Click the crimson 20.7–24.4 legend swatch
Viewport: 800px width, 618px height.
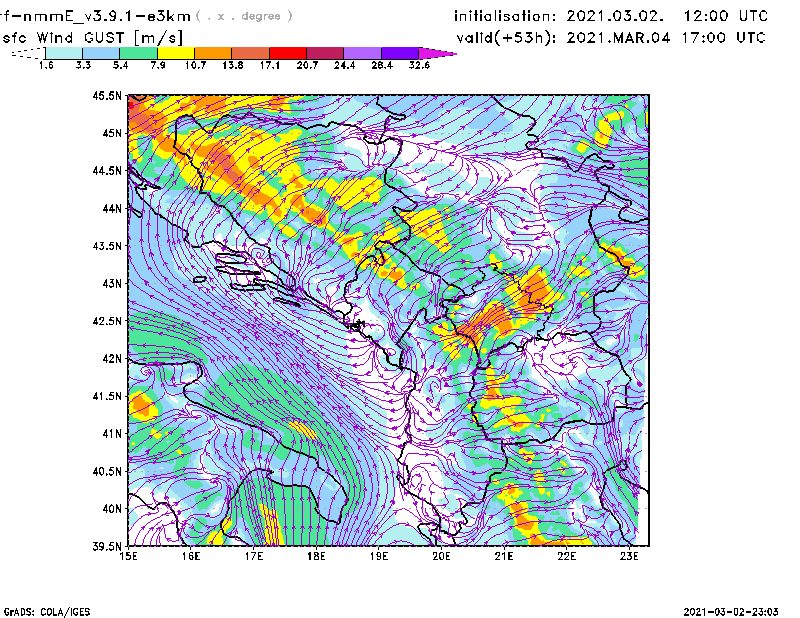pos(325,53)
